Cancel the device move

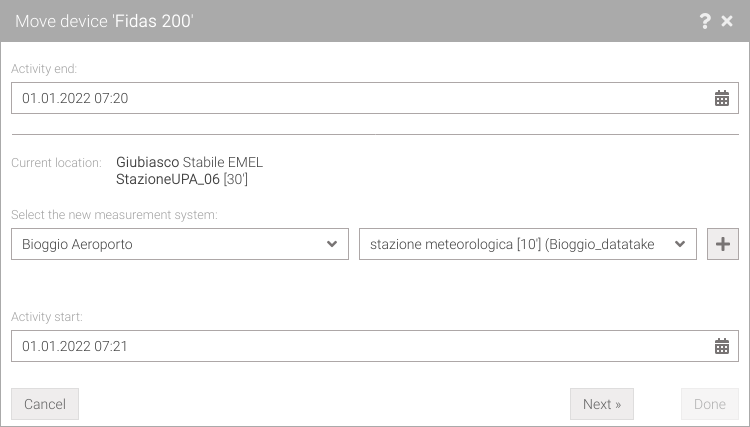(45, 404)
